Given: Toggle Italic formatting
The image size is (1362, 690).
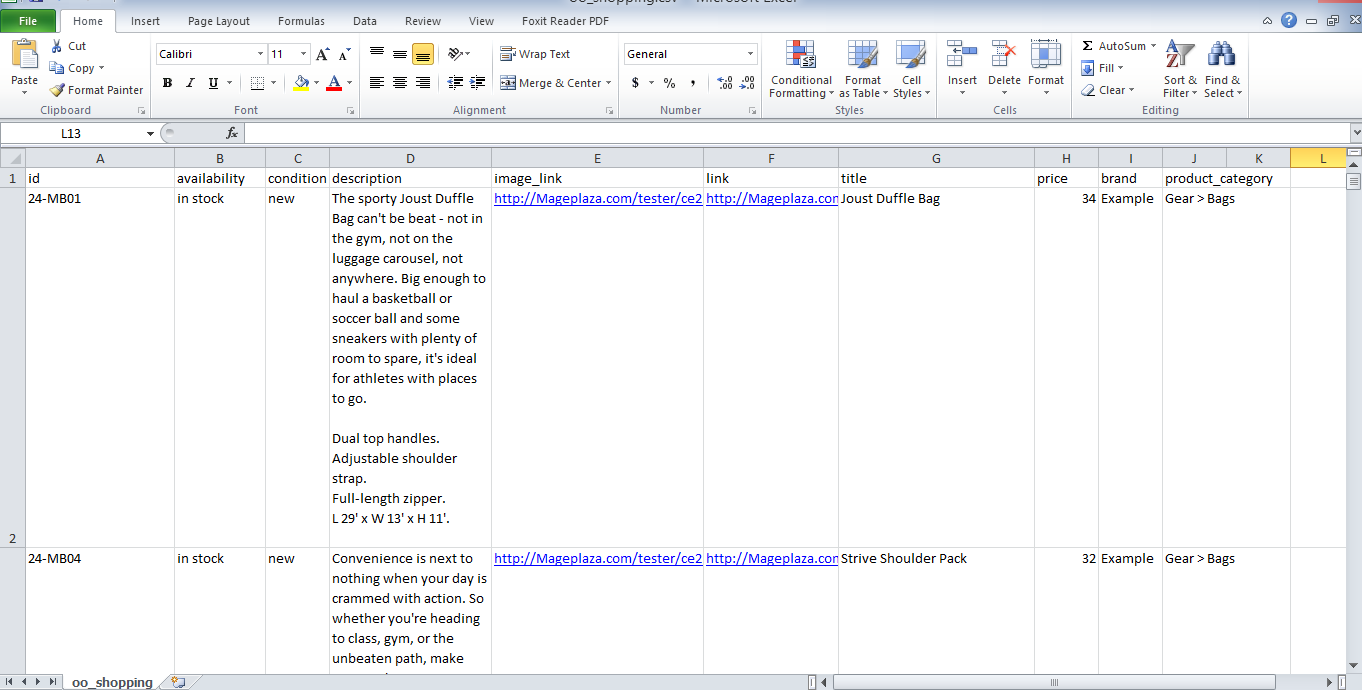Looking at the screenshot, I should click(190, 83).
